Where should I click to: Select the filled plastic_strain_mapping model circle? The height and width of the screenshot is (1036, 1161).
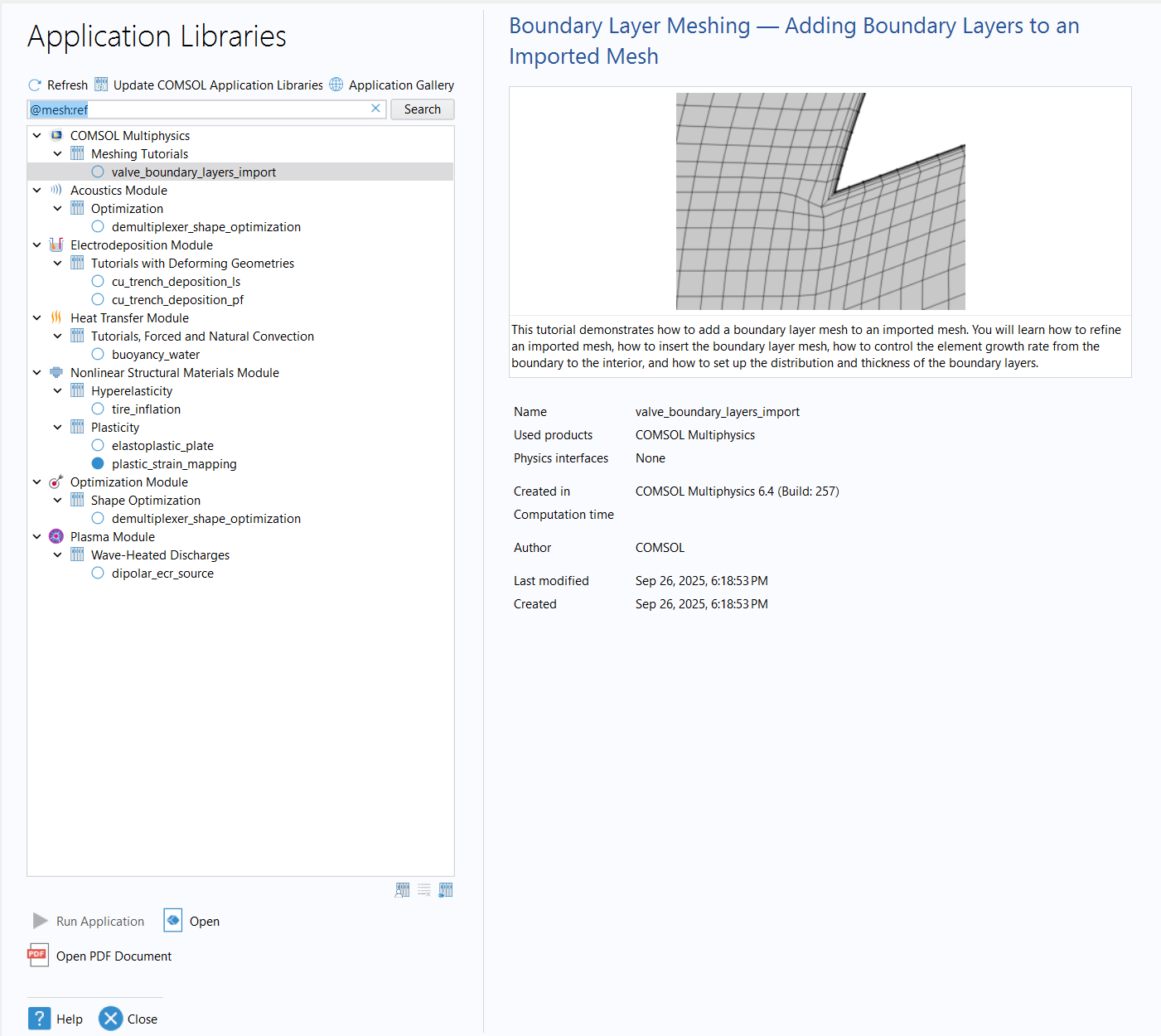point(98,463)
